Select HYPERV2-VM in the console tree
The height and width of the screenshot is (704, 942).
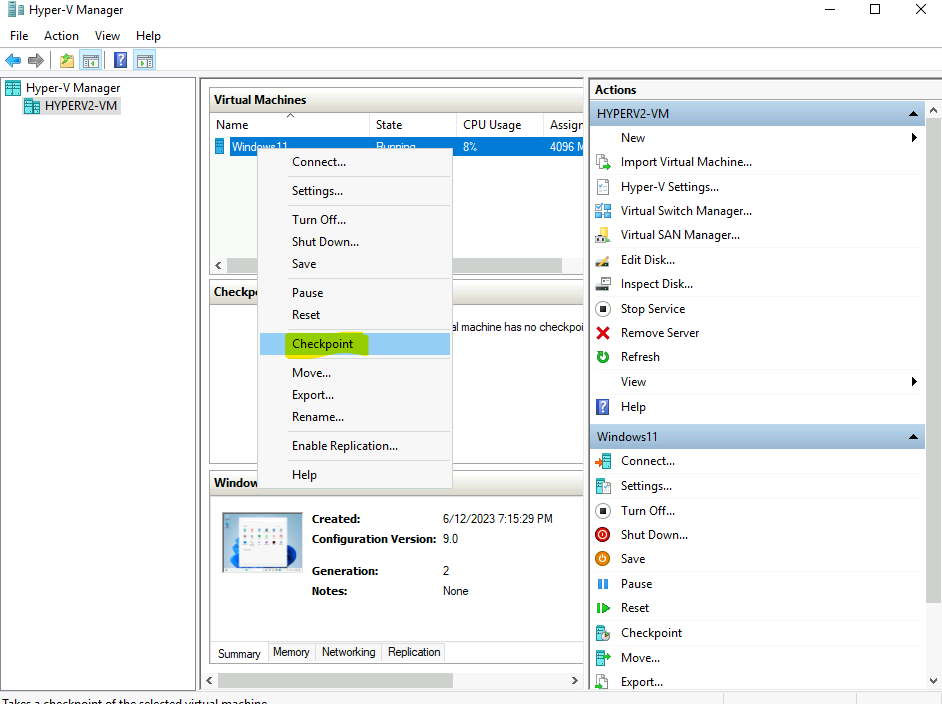click(x=71, y=106)
